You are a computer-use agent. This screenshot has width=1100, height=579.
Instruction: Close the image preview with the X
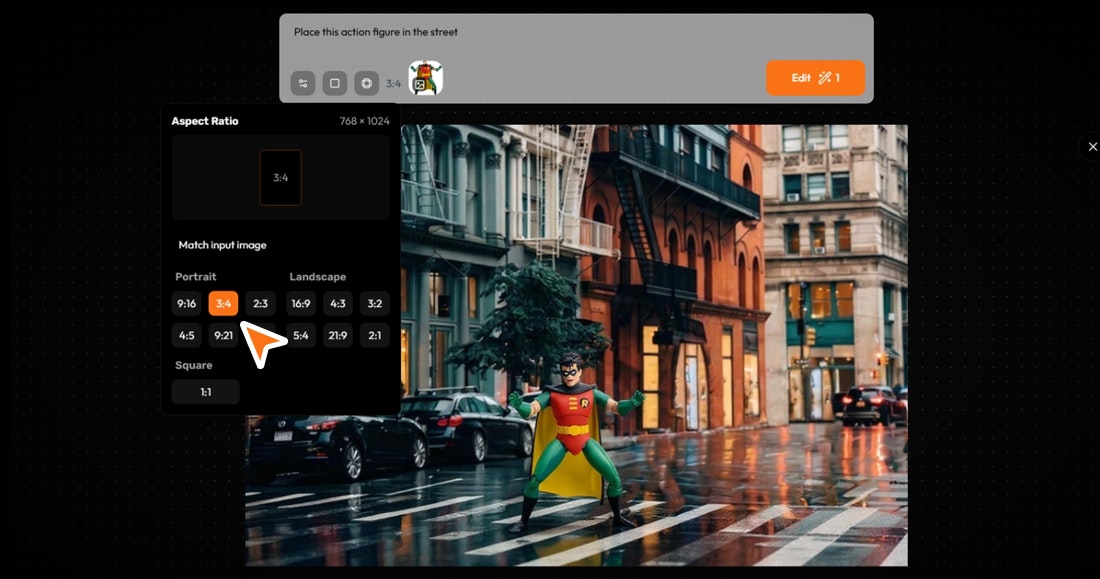point(1092,147)
